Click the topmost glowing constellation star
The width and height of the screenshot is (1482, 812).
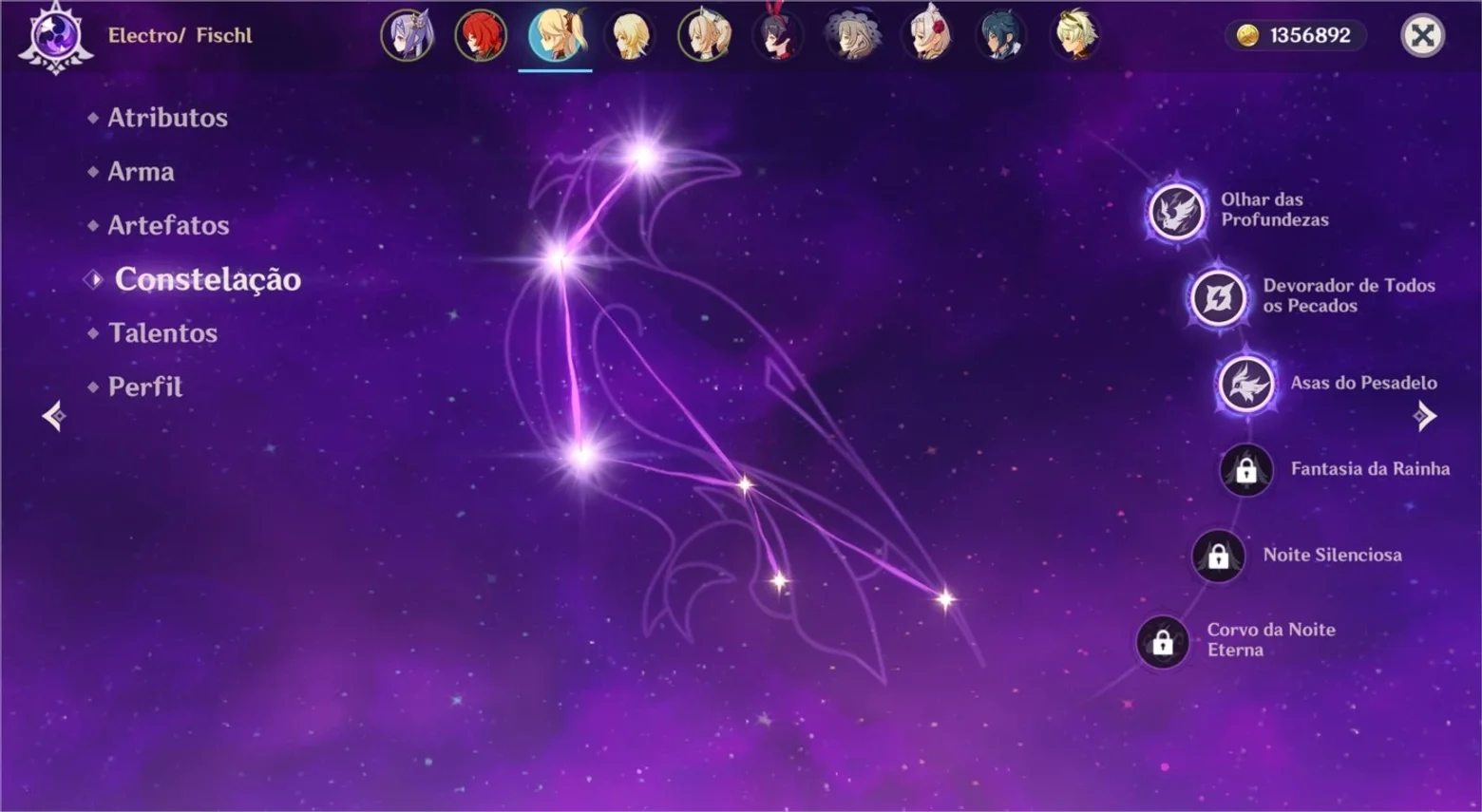coord(645,156)
